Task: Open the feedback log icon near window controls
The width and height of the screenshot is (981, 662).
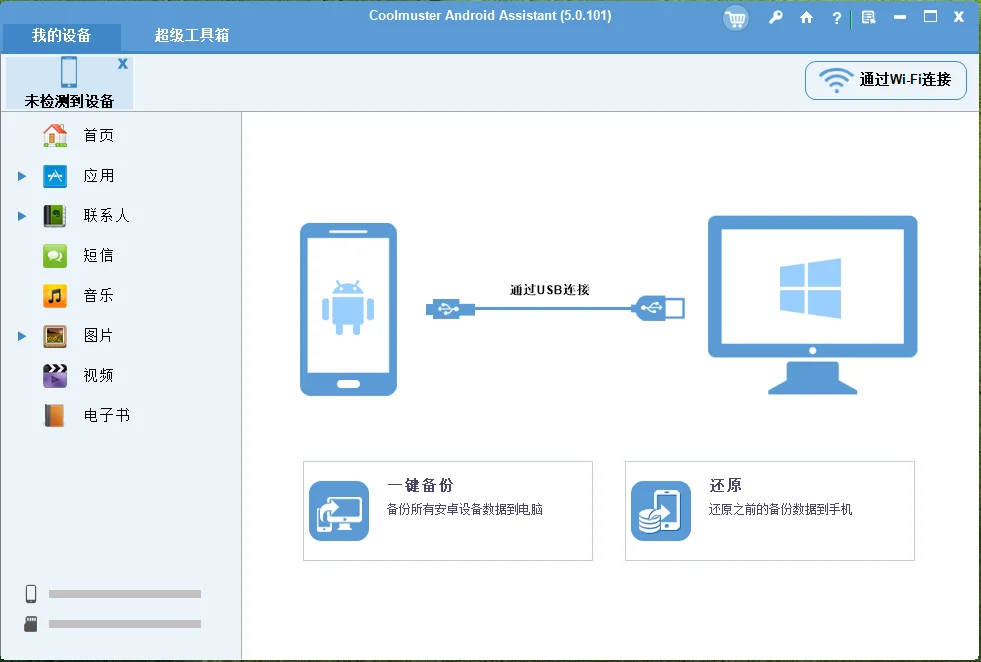Action: 868,18
